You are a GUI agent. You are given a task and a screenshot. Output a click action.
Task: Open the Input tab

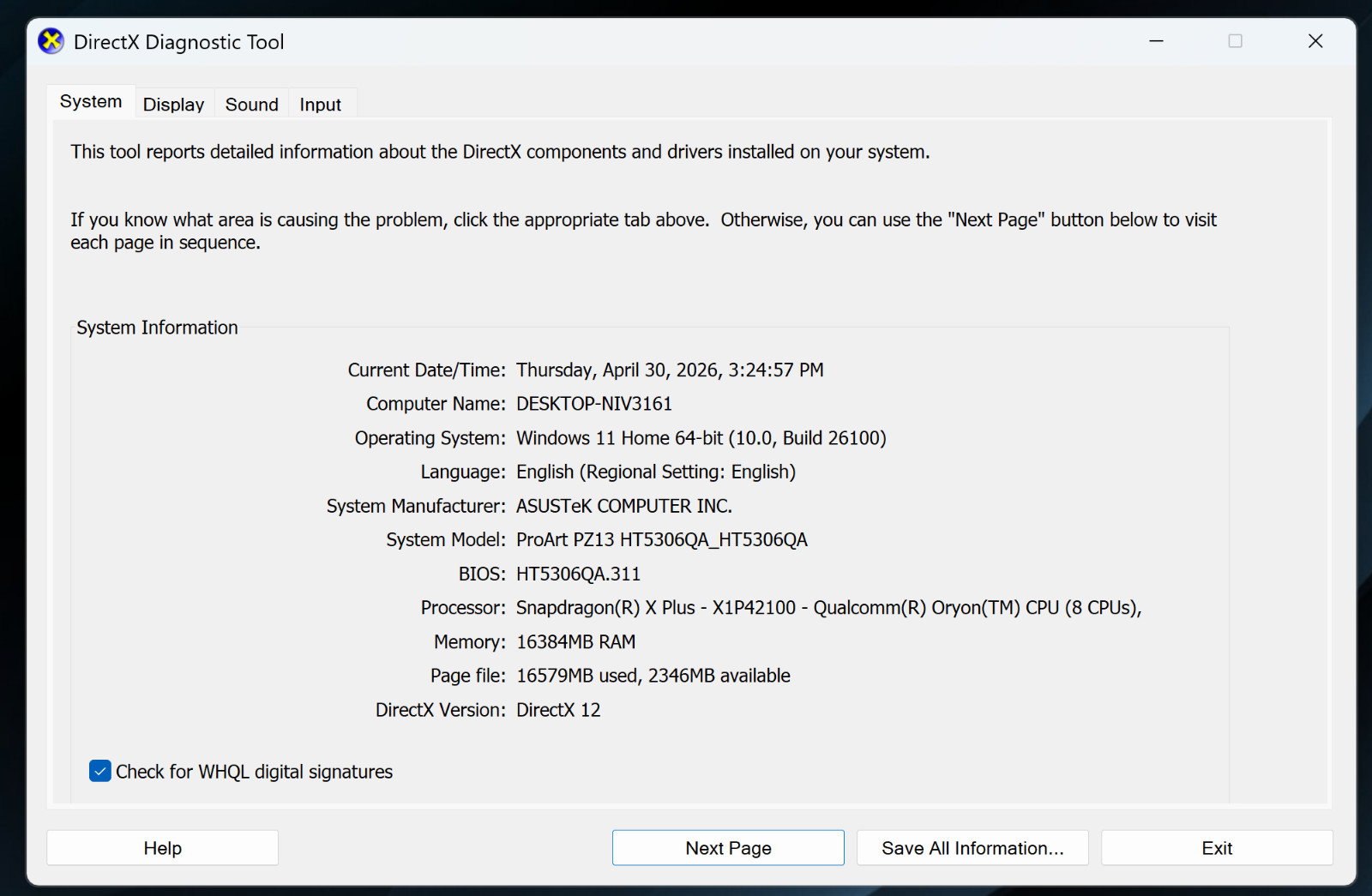click(321, 105)
